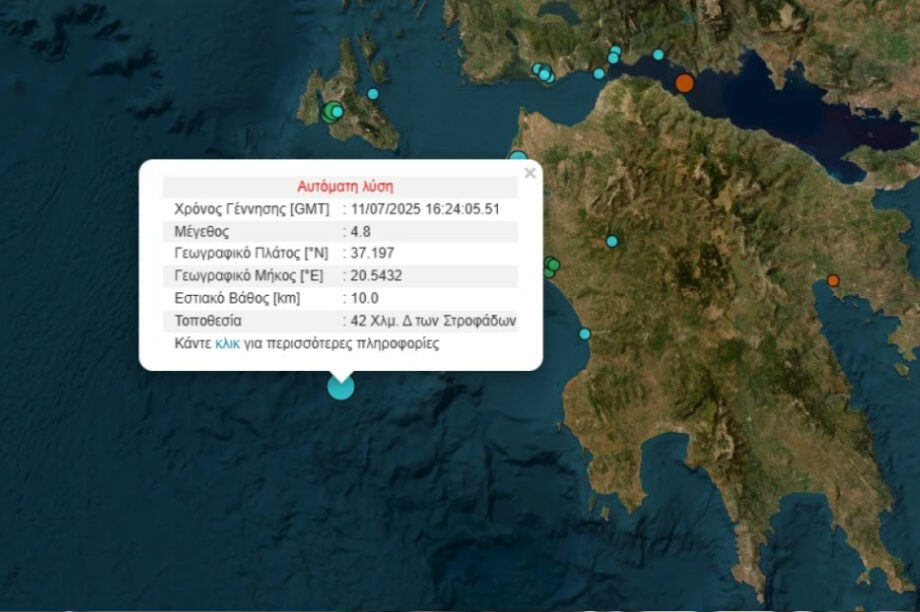Select the cyan marker in the central Peloponnese
Viewport: 920px width, 612px height.
pos(612,241)
